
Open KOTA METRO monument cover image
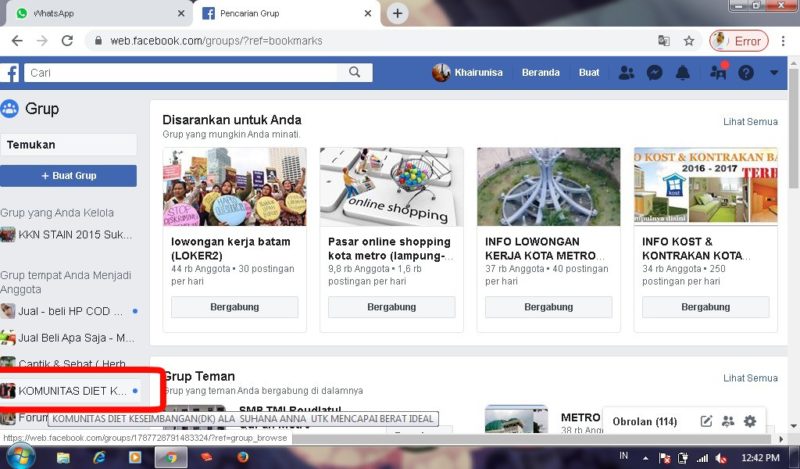(x=548, y=187)
